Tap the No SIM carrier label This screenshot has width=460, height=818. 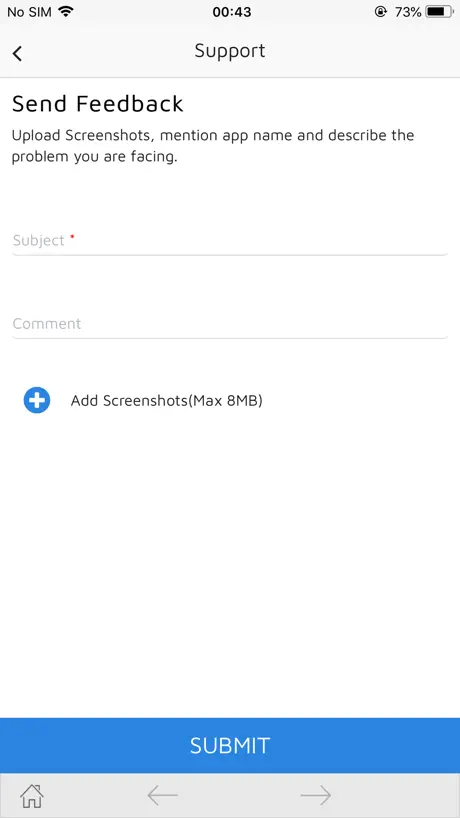click(29, 12)
